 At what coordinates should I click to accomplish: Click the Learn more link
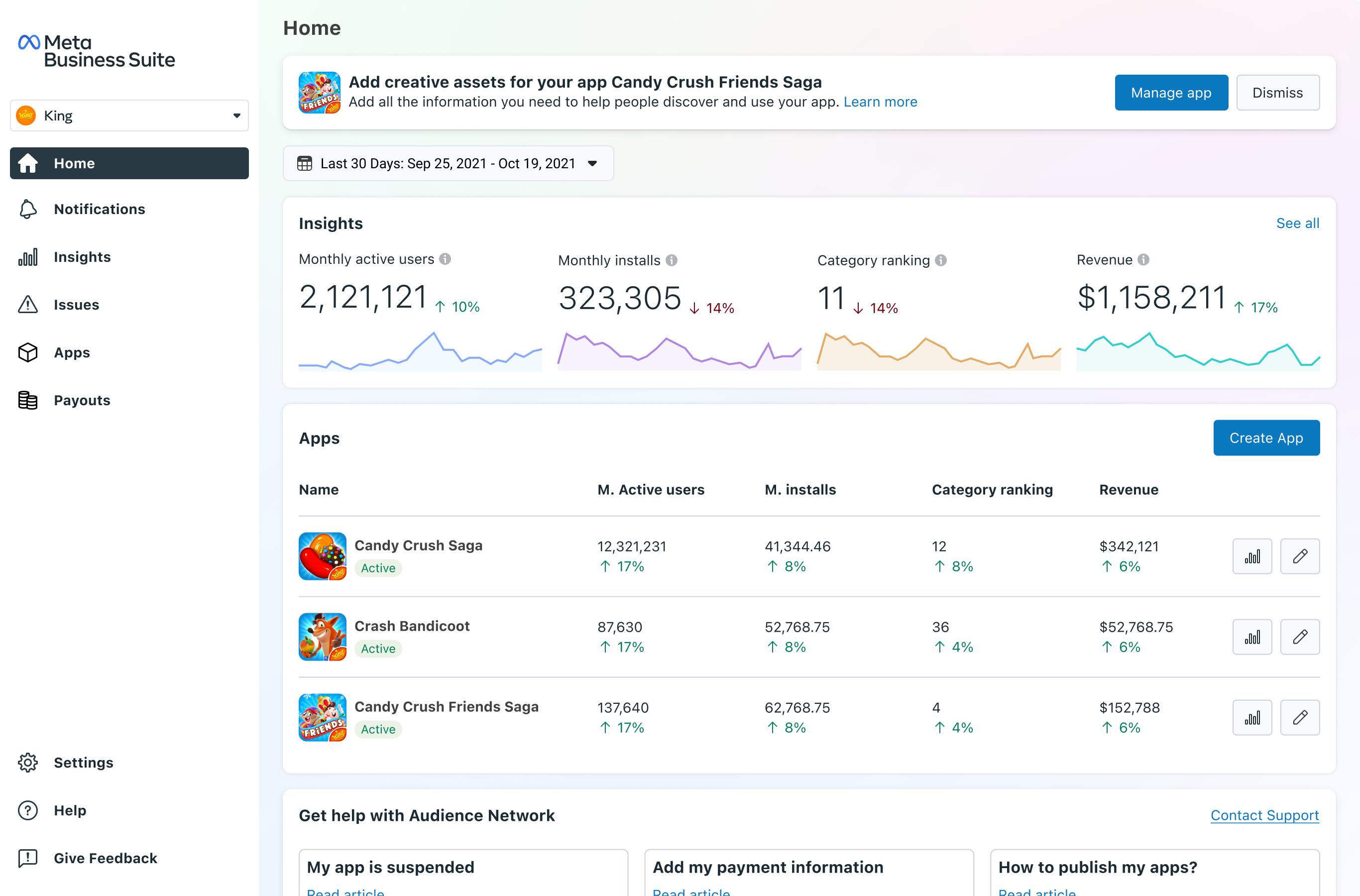pyautogui.click(x=880, y=102)
